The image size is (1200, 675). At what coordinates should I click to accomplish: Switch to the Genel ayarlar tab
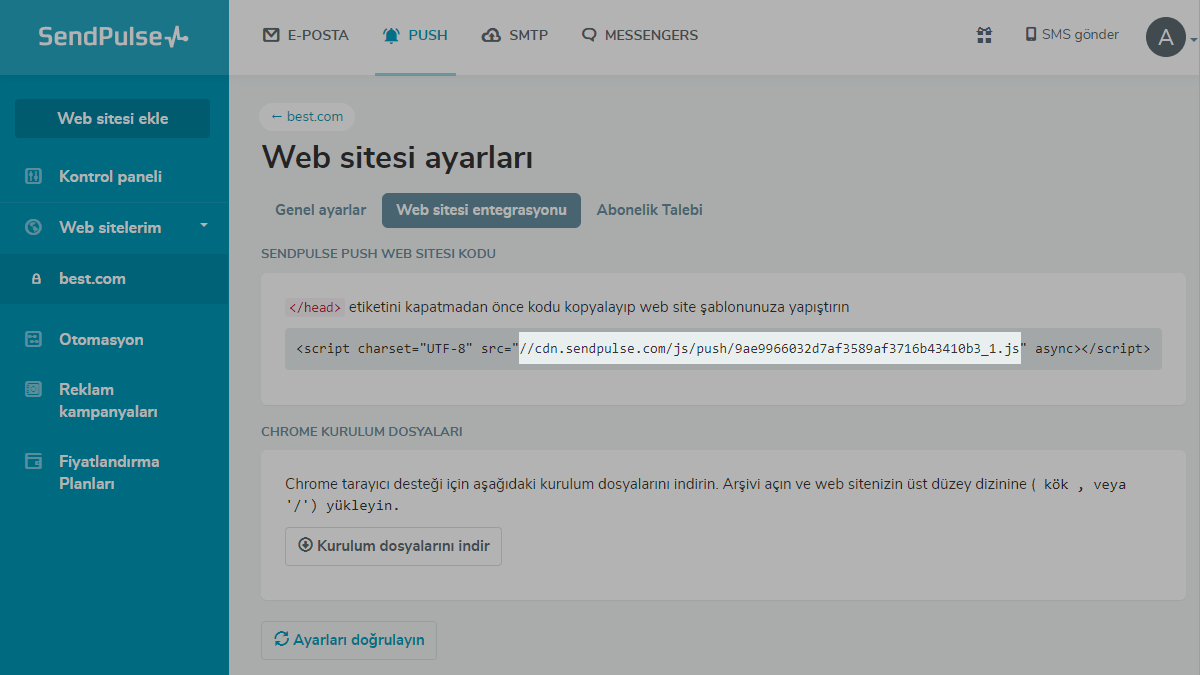click(x=321, y=210)
